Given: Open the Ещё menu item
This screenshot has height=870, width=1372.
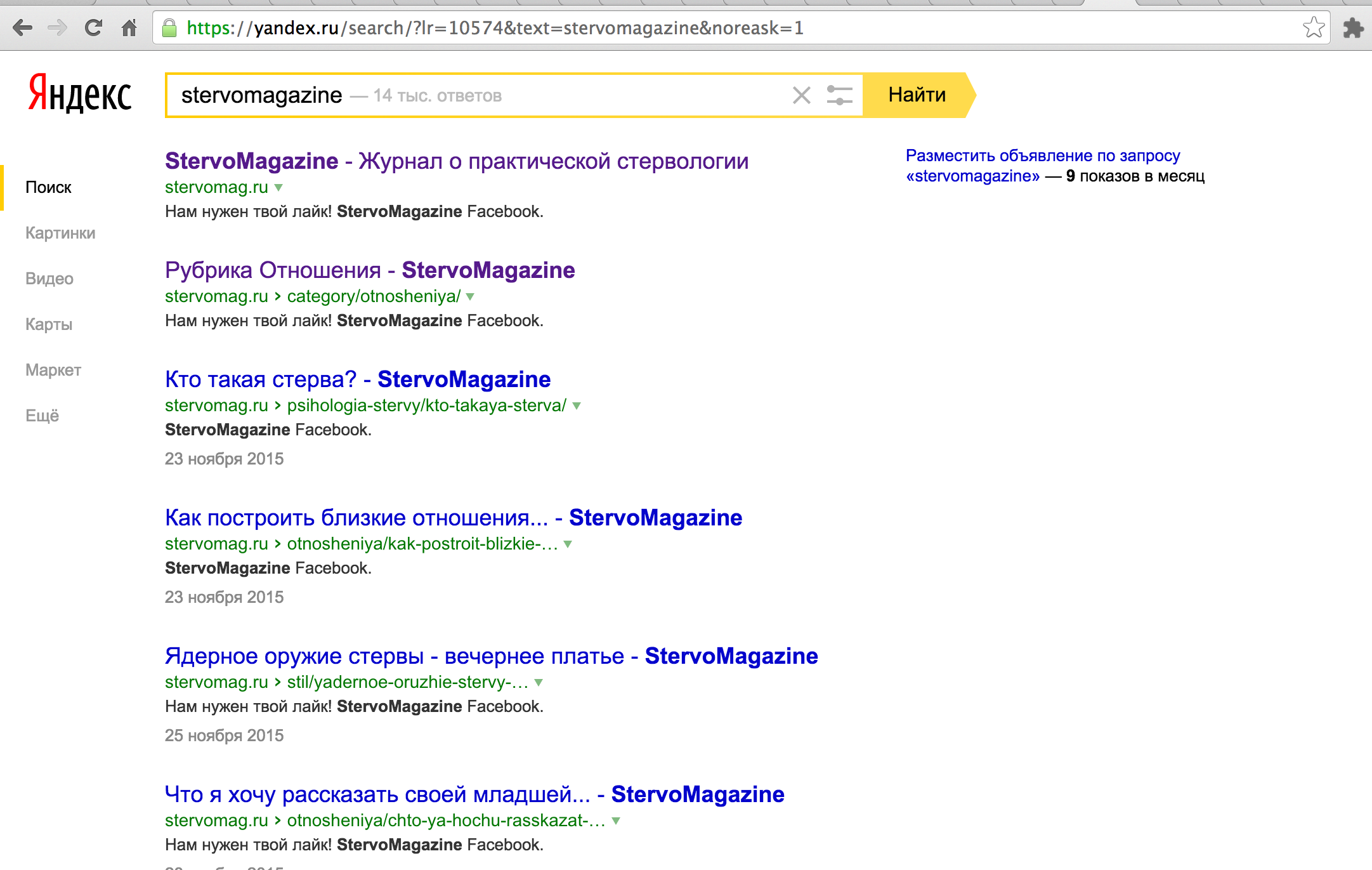Looking at the screenshot, I should (42, 416).
